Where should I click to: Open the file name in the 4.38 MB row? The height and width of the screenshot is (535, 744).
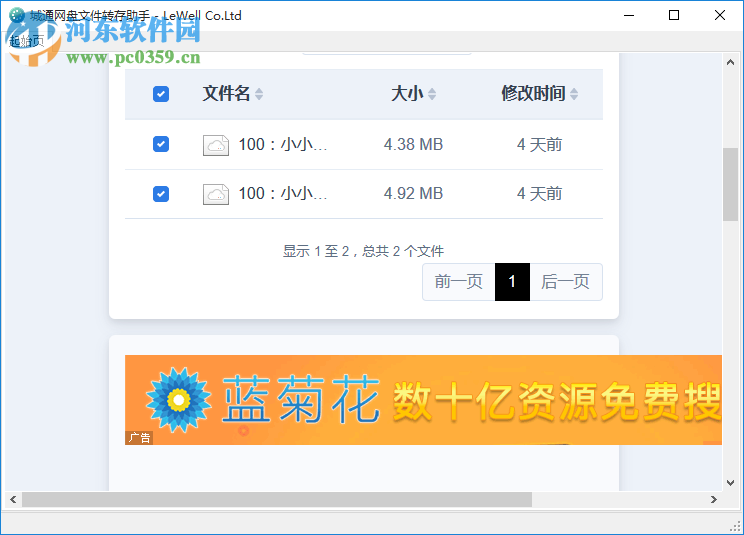coord(283,144)
